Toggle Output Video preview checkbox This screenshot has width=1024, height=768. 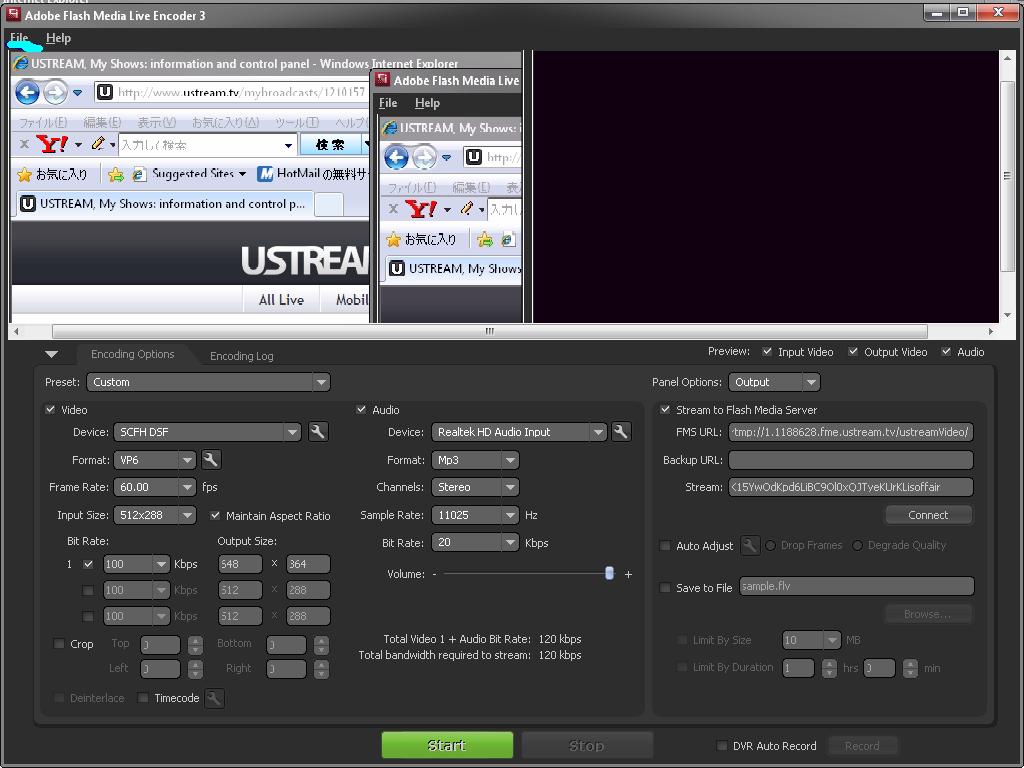pos(853,351)
